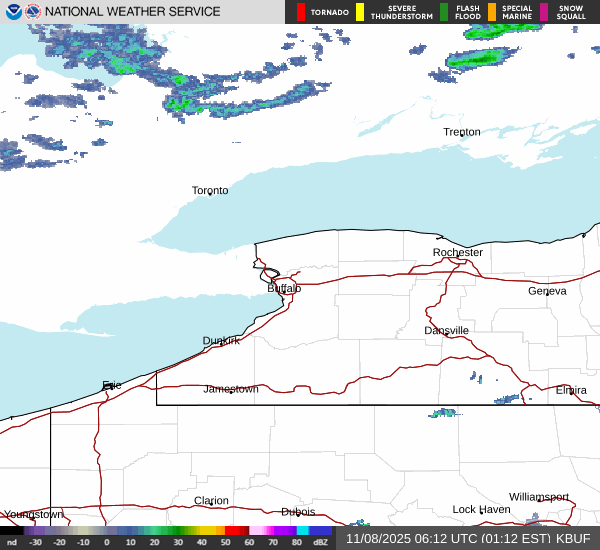
Task: Click the green Flash Flood legend marker
Action: pos(444,12)
